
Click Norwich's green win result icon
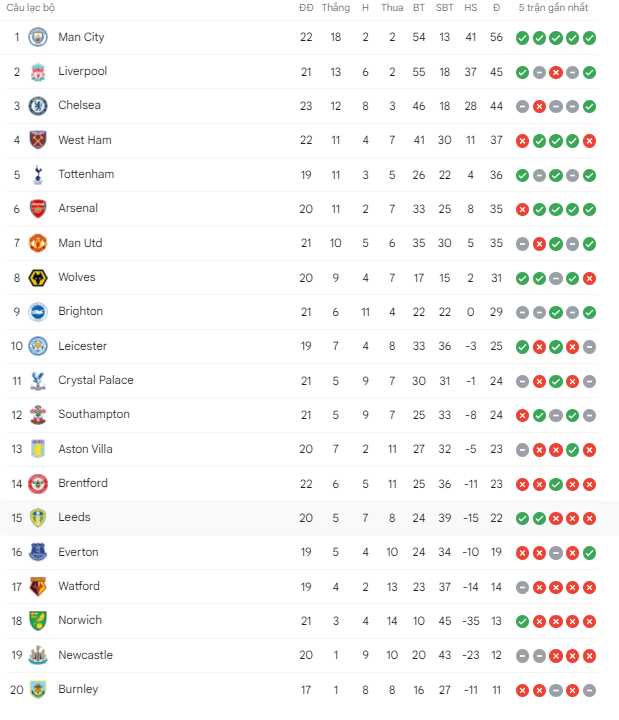(x=522, y=622)
